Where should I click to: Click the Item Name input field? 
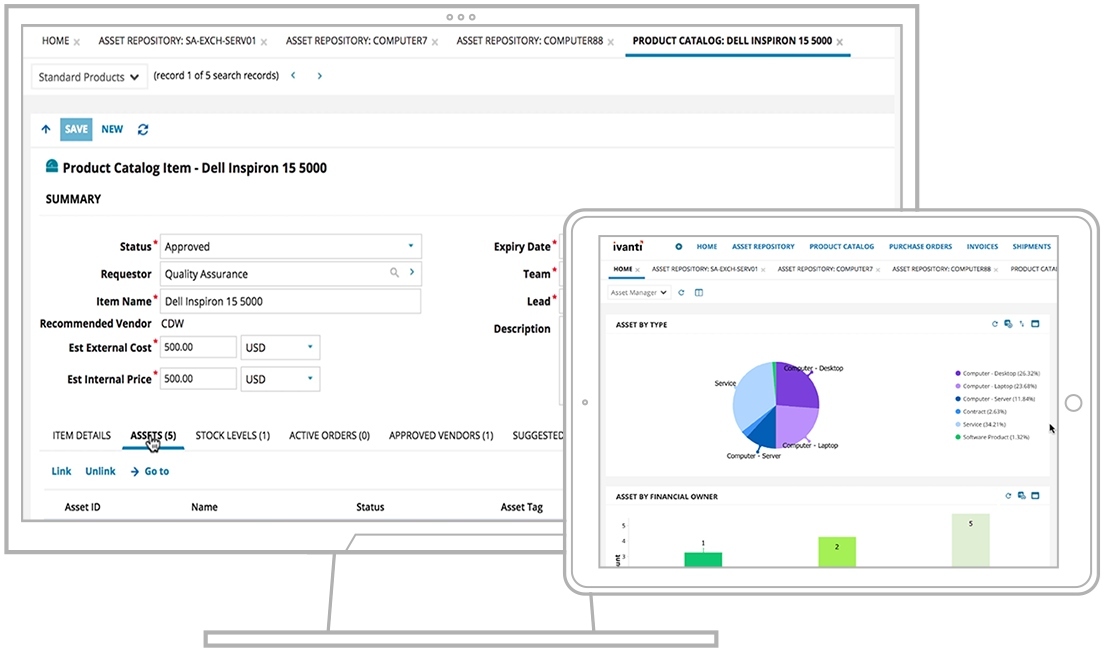click(x=290, y=301)
